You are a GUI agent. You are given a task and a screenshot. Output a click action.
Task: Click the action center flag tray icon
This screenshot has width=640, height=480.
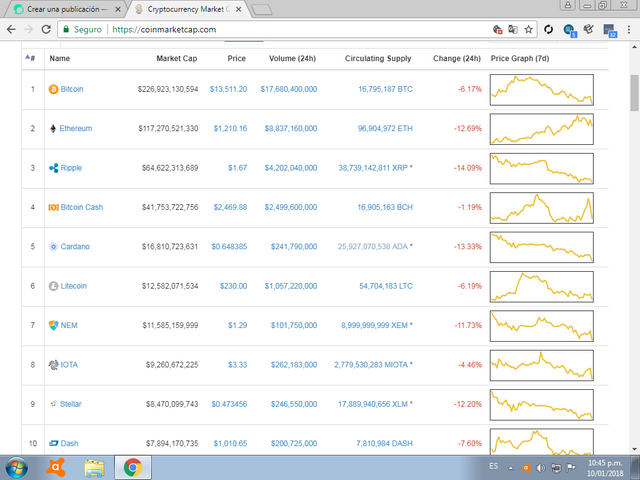click(571, 468)
